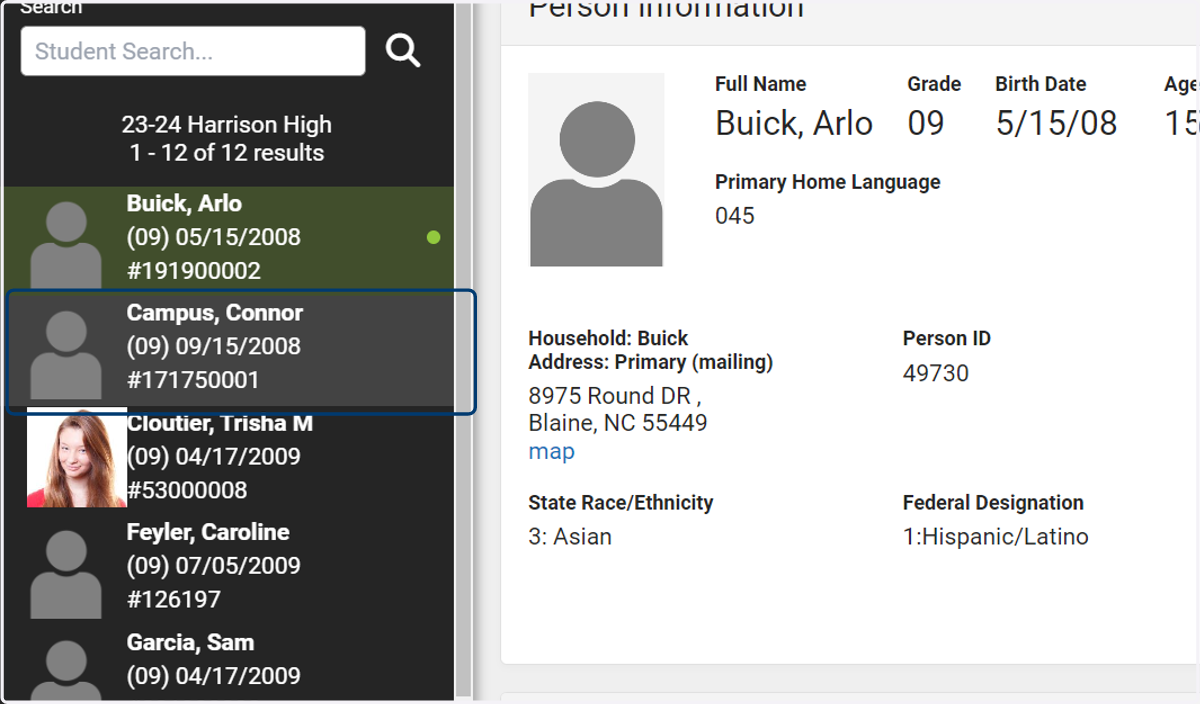Viewport: 1200px width, 704px height.
Task: Click the Student Search input field
Action: (x=193, y=51)
